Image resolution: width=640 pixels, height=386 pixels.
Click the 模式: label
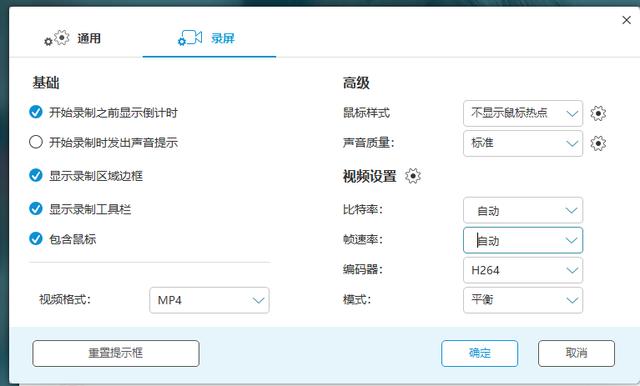pos(357,300)
